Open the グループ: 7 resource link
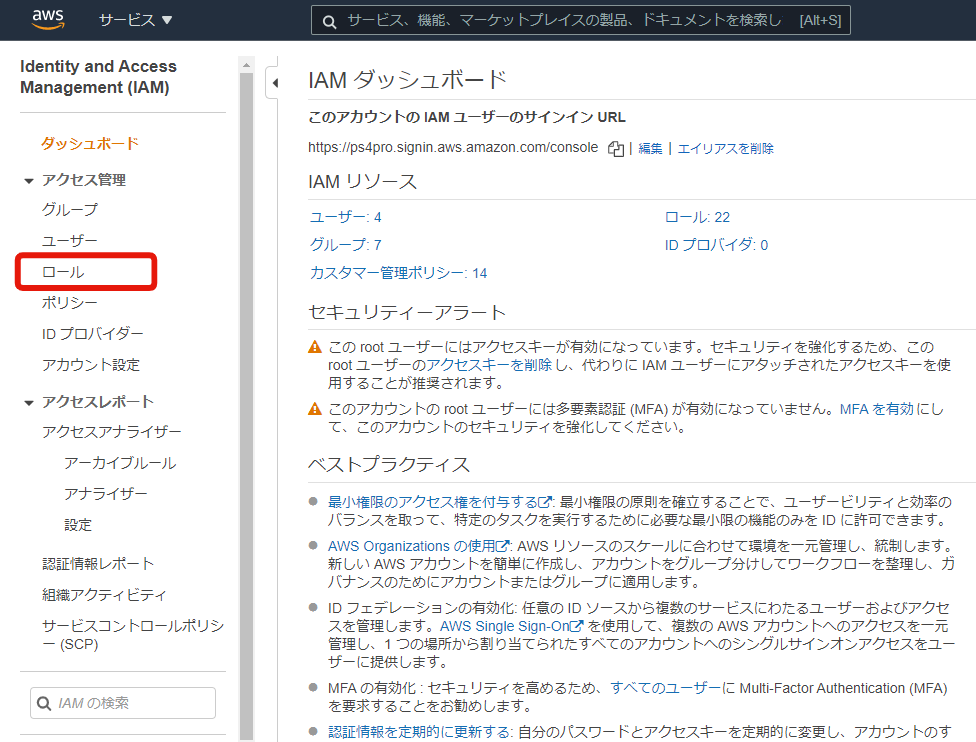Viewport: 976px width, 742px height. (x=345, y=245)
